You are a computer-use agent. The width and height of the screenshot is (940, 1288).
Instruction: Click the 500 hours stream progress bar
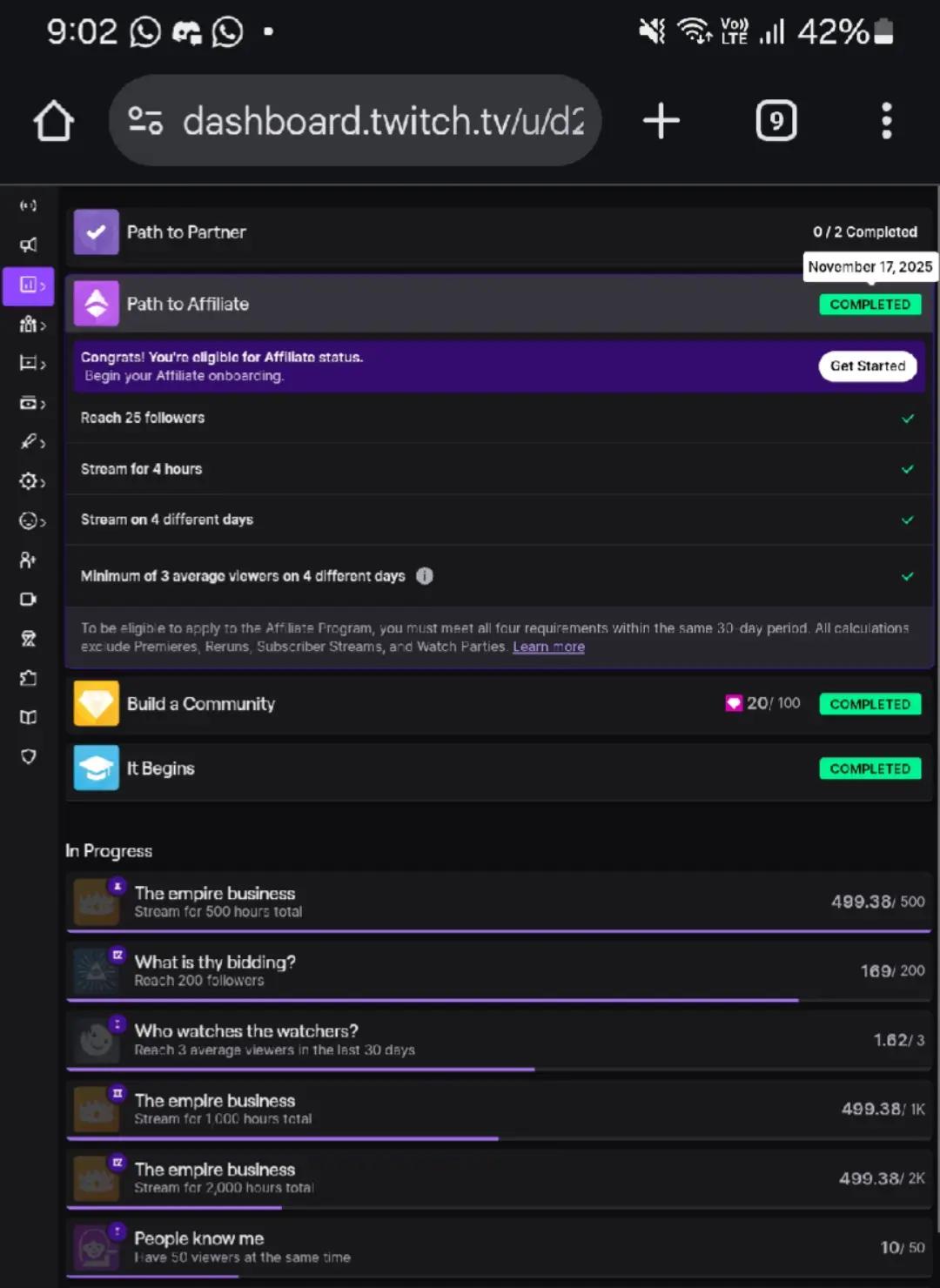tap(498, 931)
